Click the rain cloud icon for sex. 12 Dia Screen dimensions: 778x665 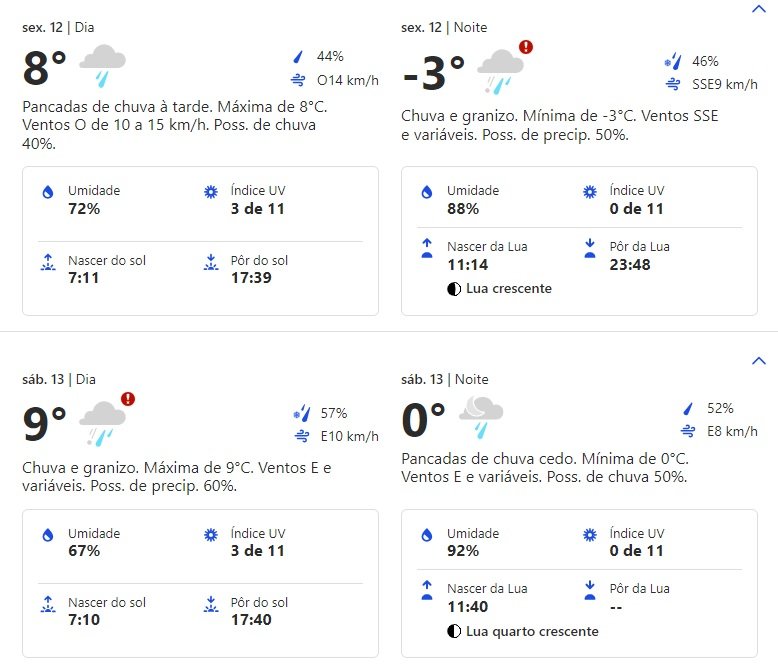click(x=102, y=66)
